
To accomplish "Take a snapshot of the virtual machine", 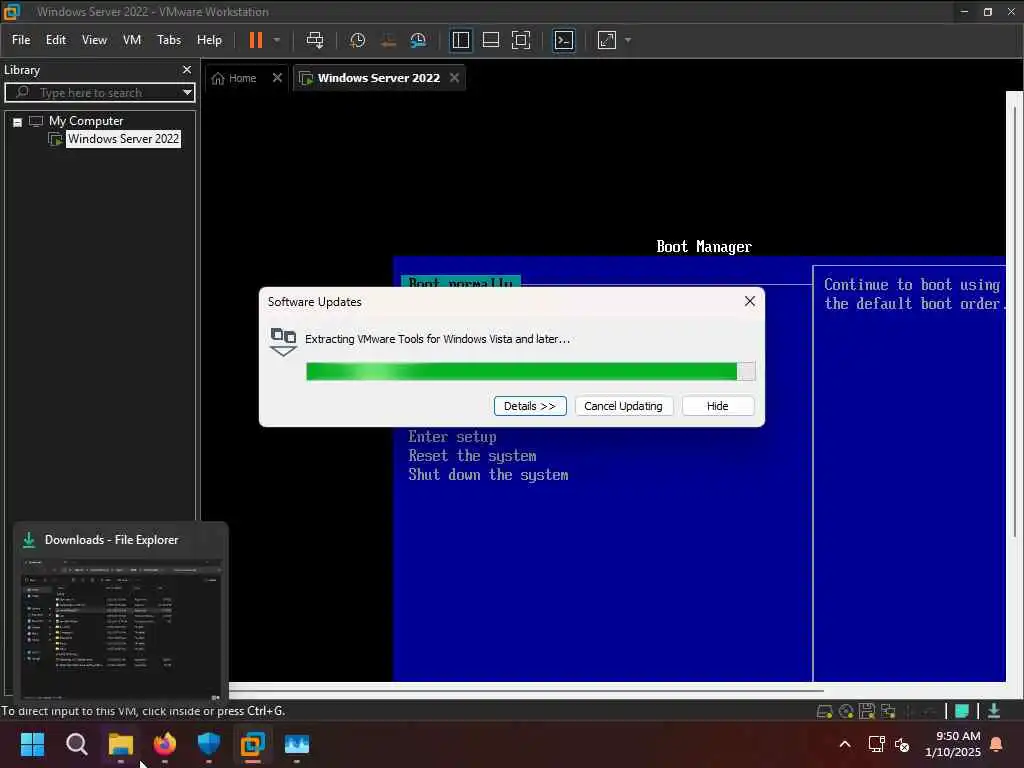I will click(357, 40).
